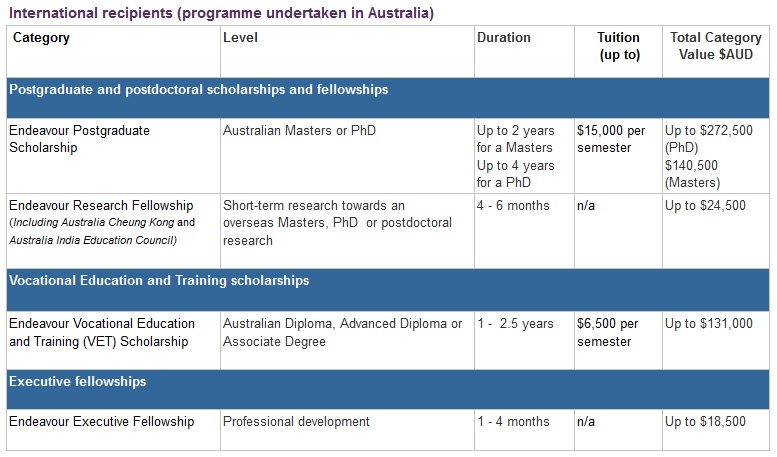Click the $15,000 per semester tuition cell
Screen dimensions: 777x457
[x=611, y=139]
